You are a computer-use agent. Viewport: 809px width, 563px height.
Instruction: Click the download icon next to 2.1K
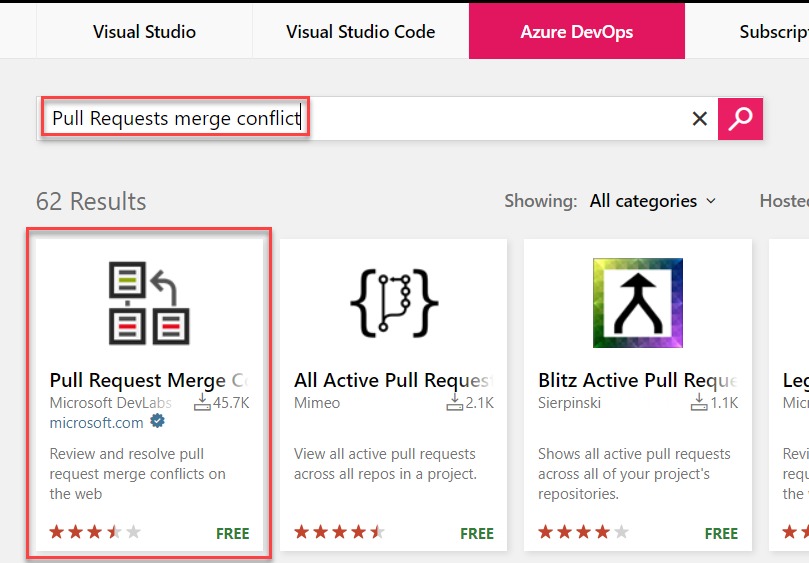455,403
